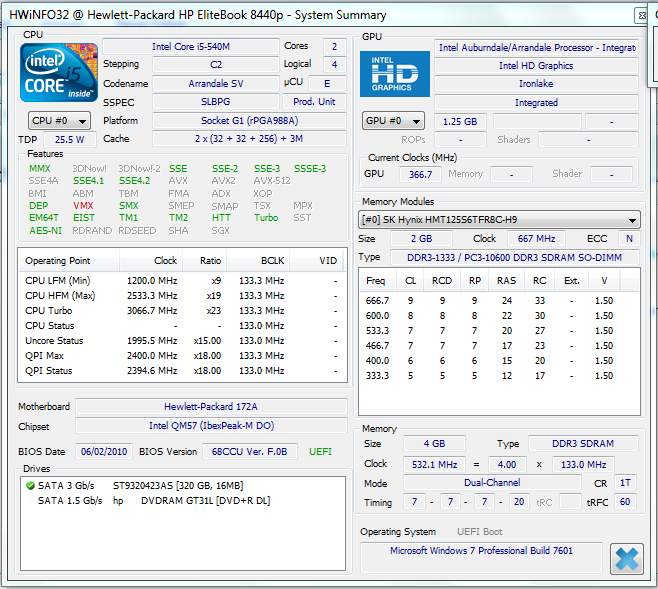Image resolution: width=658 pixels, height=589 pixels.
Task: Select the 533.3 frequency timing row
Action: (499, 331)
